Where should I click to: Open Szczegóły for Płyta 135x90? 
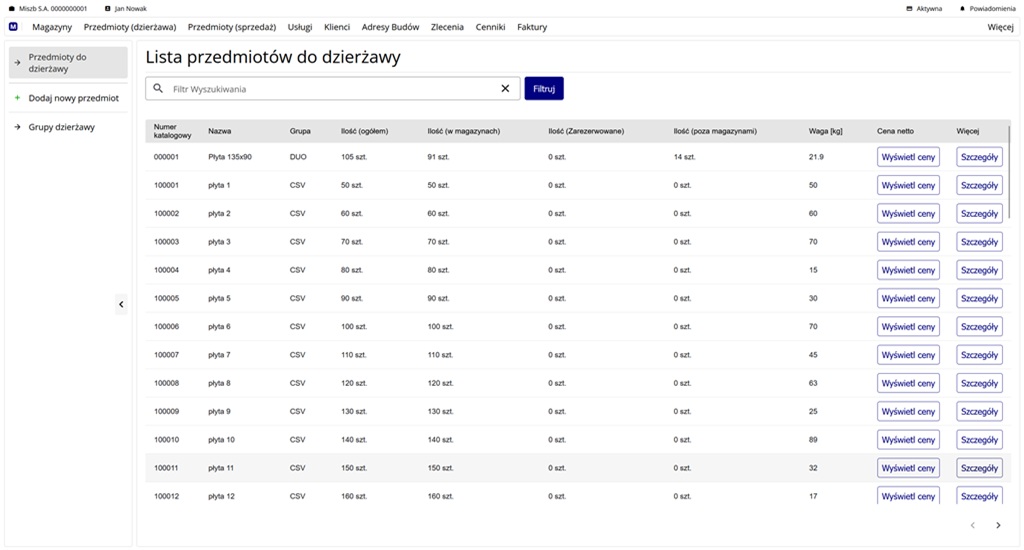tap(980, 157)
